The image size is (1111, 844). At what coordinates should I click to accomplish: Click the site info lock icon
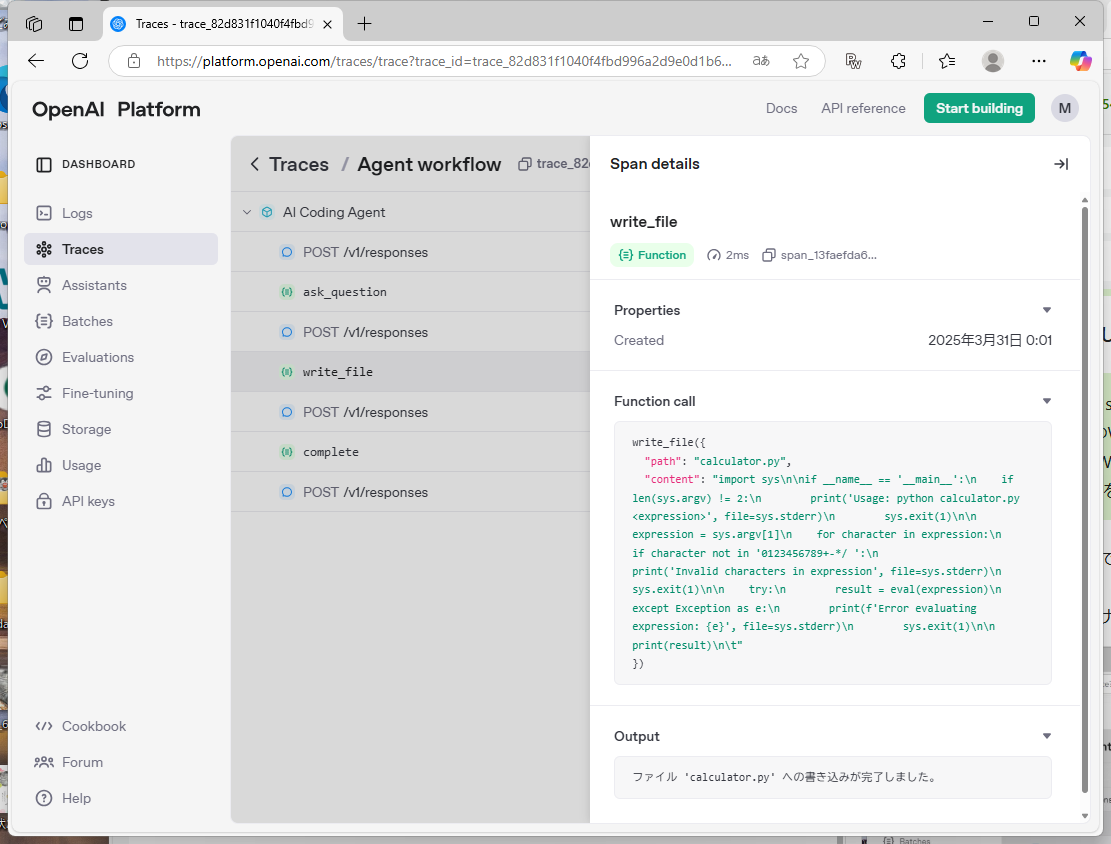click(134, 62)
